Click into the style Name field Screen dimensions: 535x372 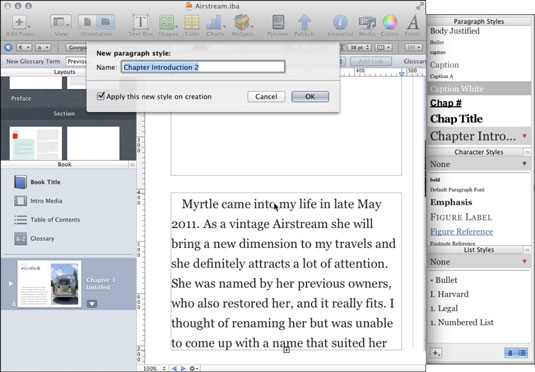click(x=203, y=67)
